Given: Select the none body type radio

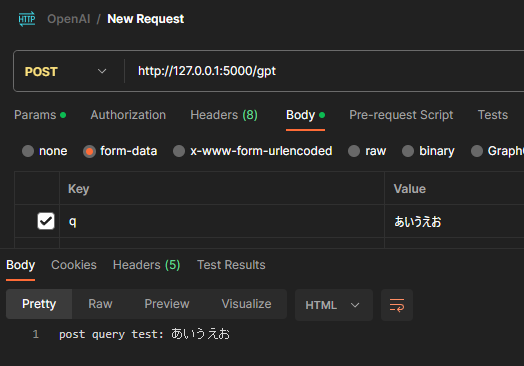Looking at the screenshot, I should point(28,151).
